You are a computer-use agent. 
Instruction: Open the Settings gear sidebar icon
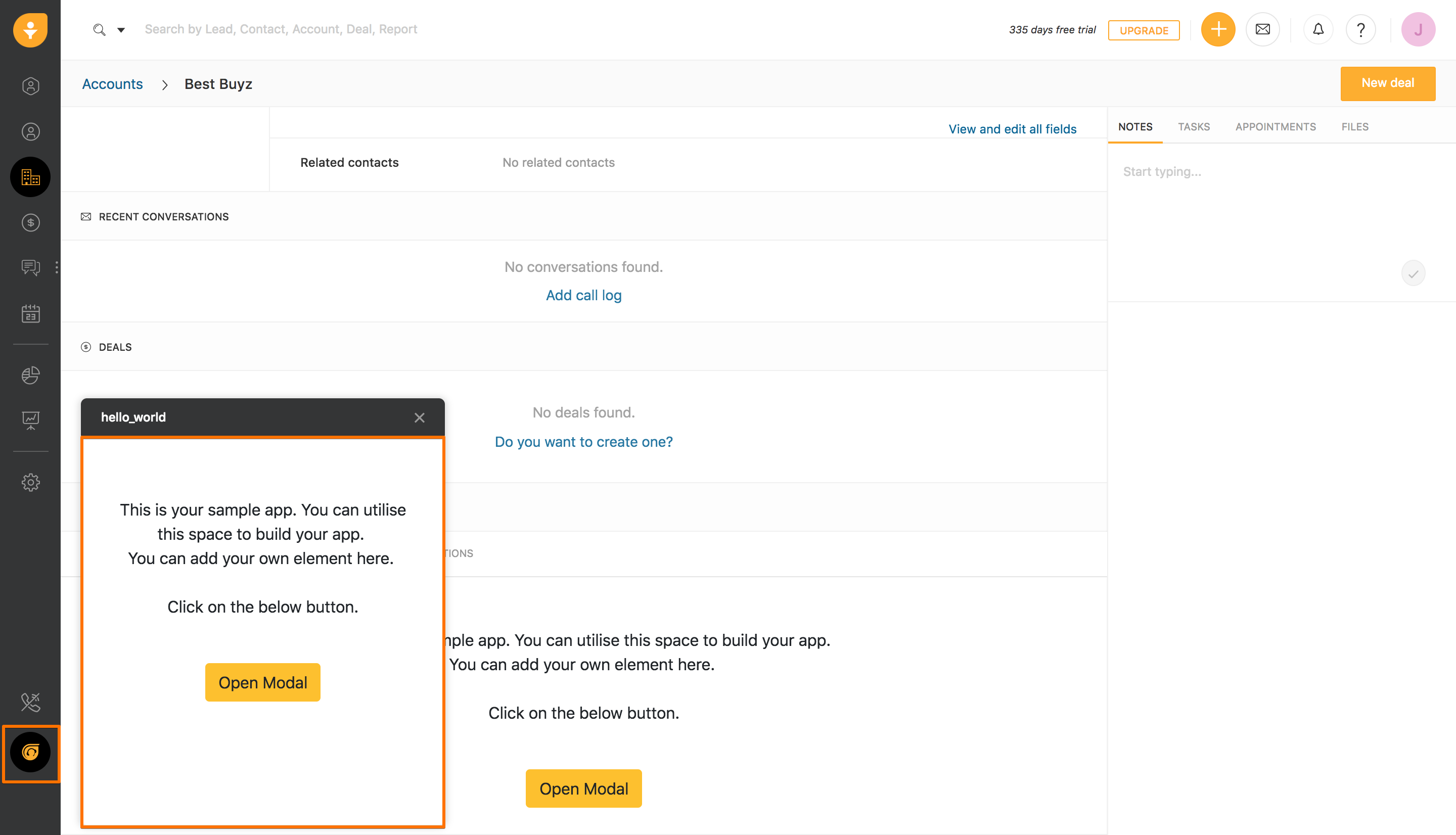30,482
